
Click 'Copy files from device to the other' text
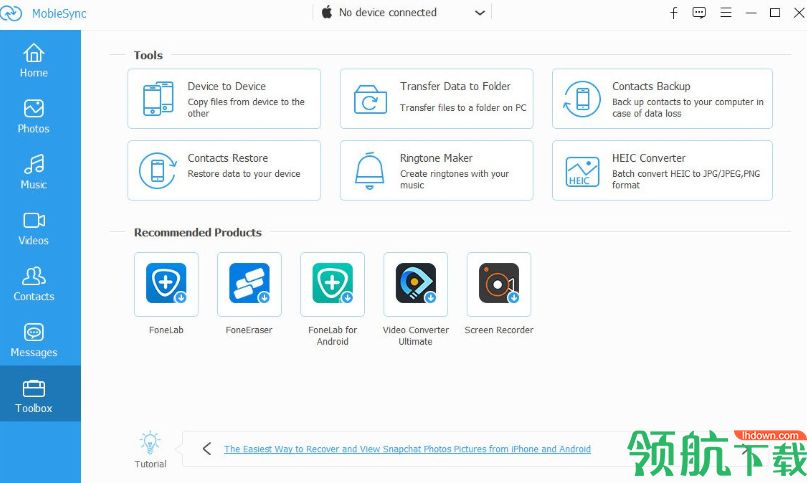click(246, 108)
